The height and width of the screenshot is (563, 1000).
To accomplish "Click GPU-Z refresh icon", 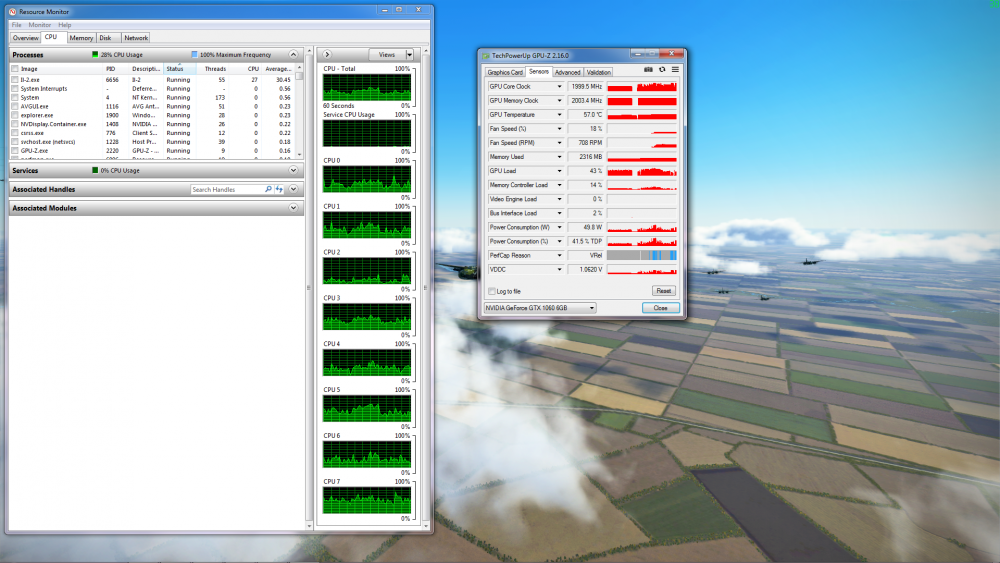I will [x=662, y=69].
